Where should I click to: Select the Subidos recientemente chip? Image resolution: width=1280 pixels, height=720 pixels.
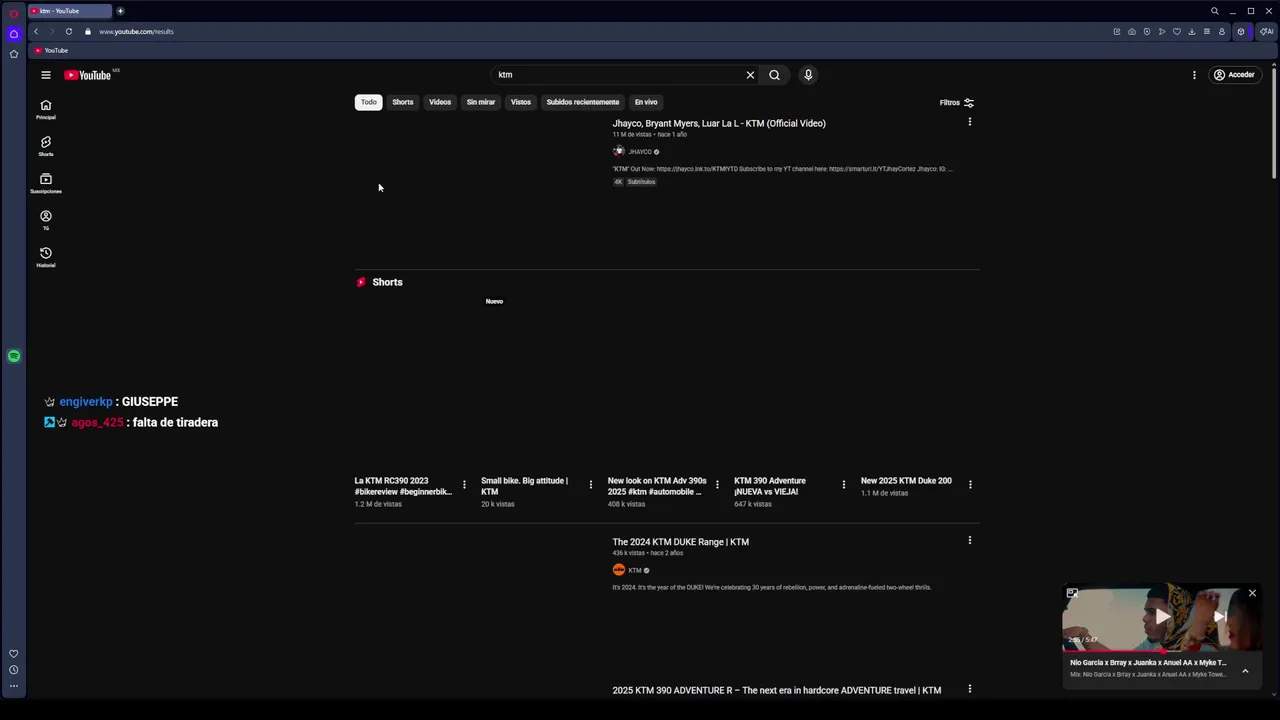tap(583, 102)
